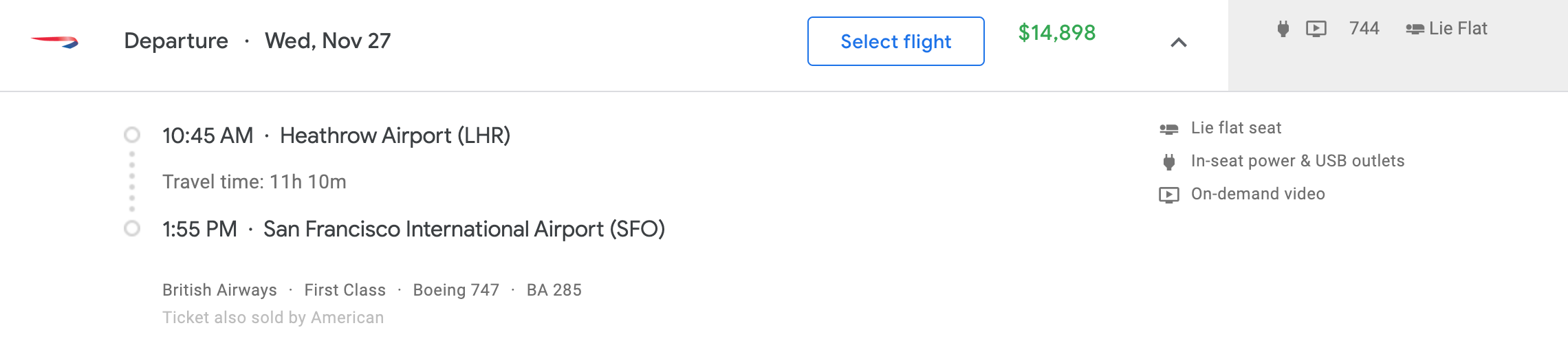Click the video screen icon in gray panel
1568x352 pixels.
(1316, 29)
